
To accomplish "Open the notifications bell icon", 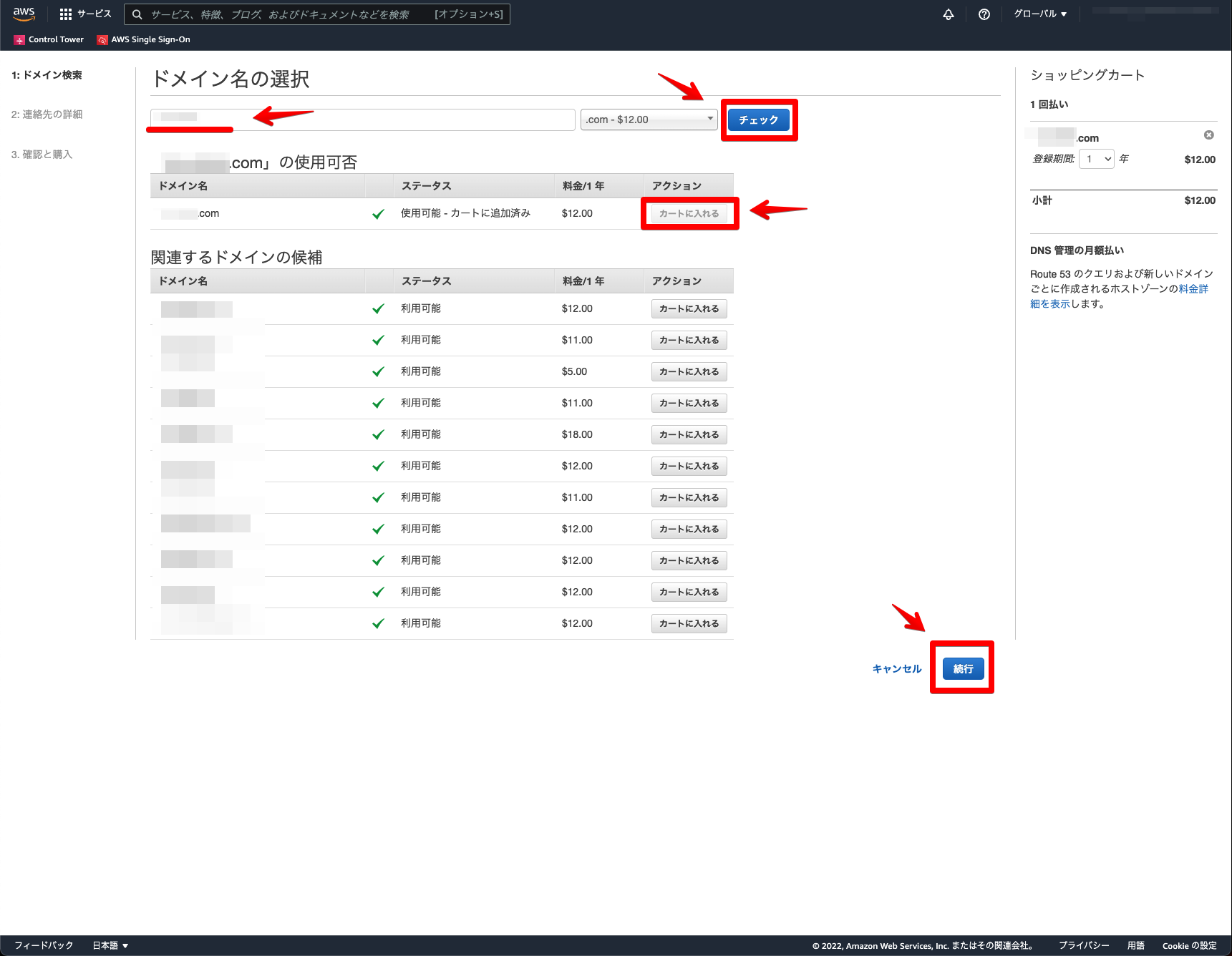I will (x=949, y=14).
